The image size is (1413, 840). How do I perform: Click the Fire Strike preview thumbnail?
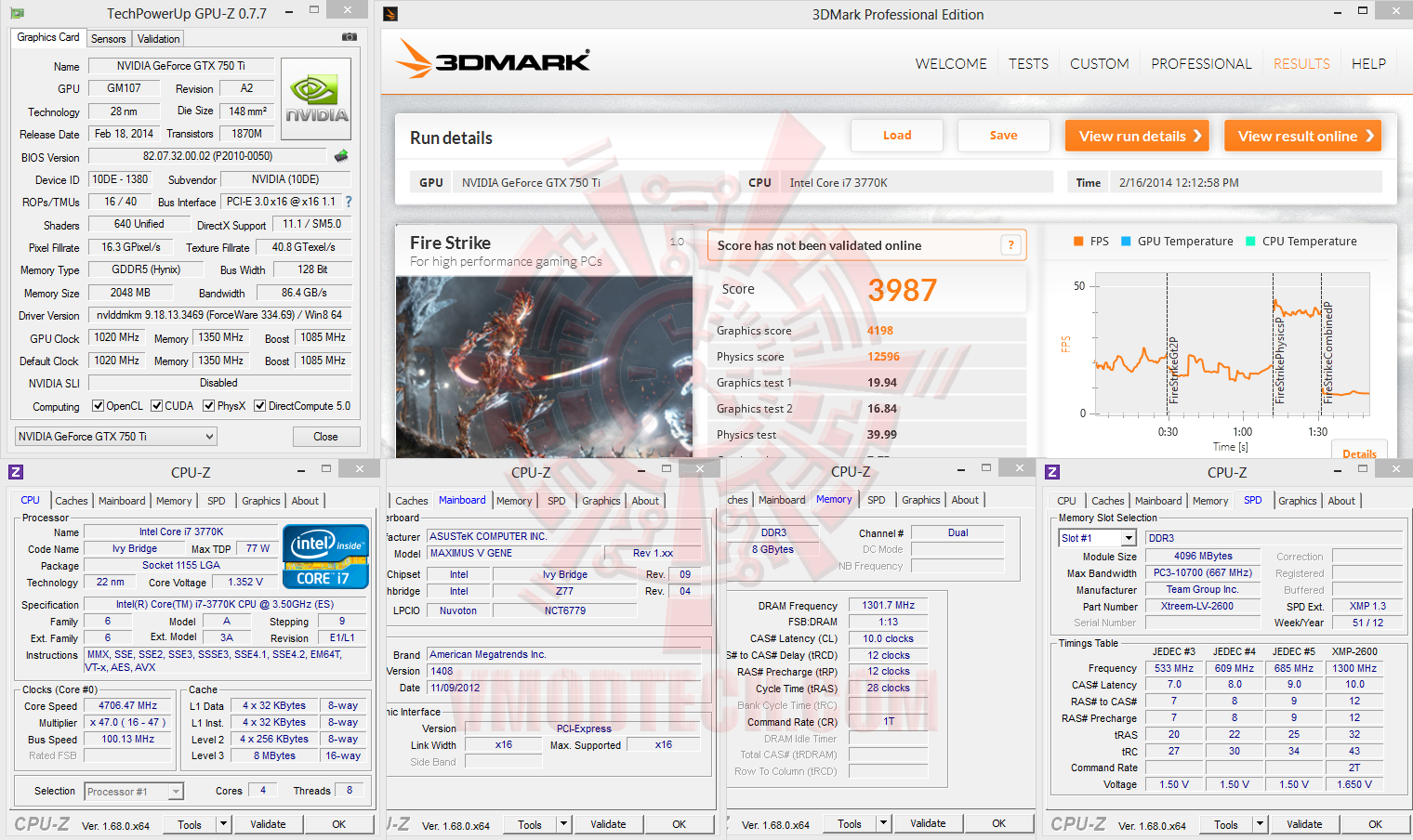544,366
